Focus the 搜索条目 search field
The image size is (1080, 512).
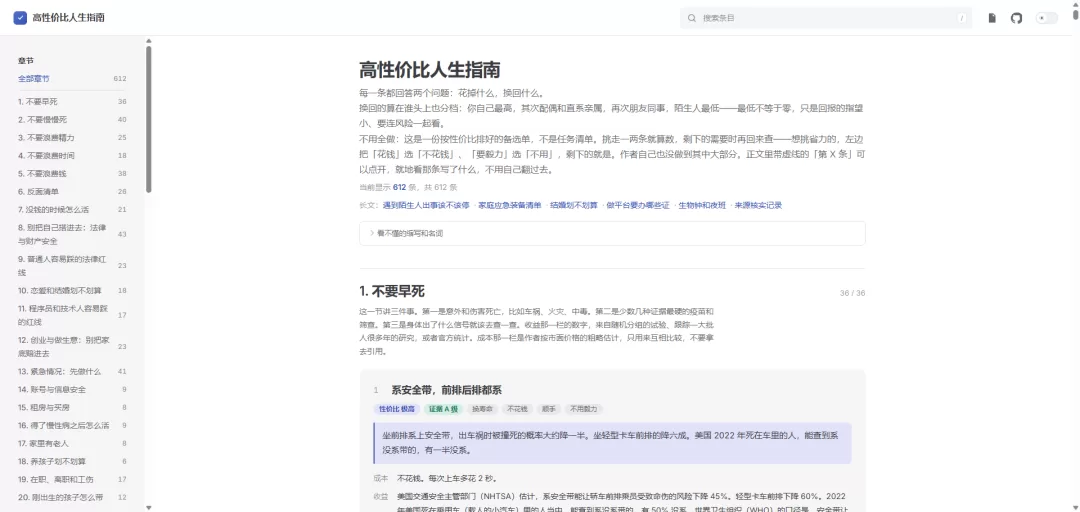pyautogui.click(x=826, y=18)
